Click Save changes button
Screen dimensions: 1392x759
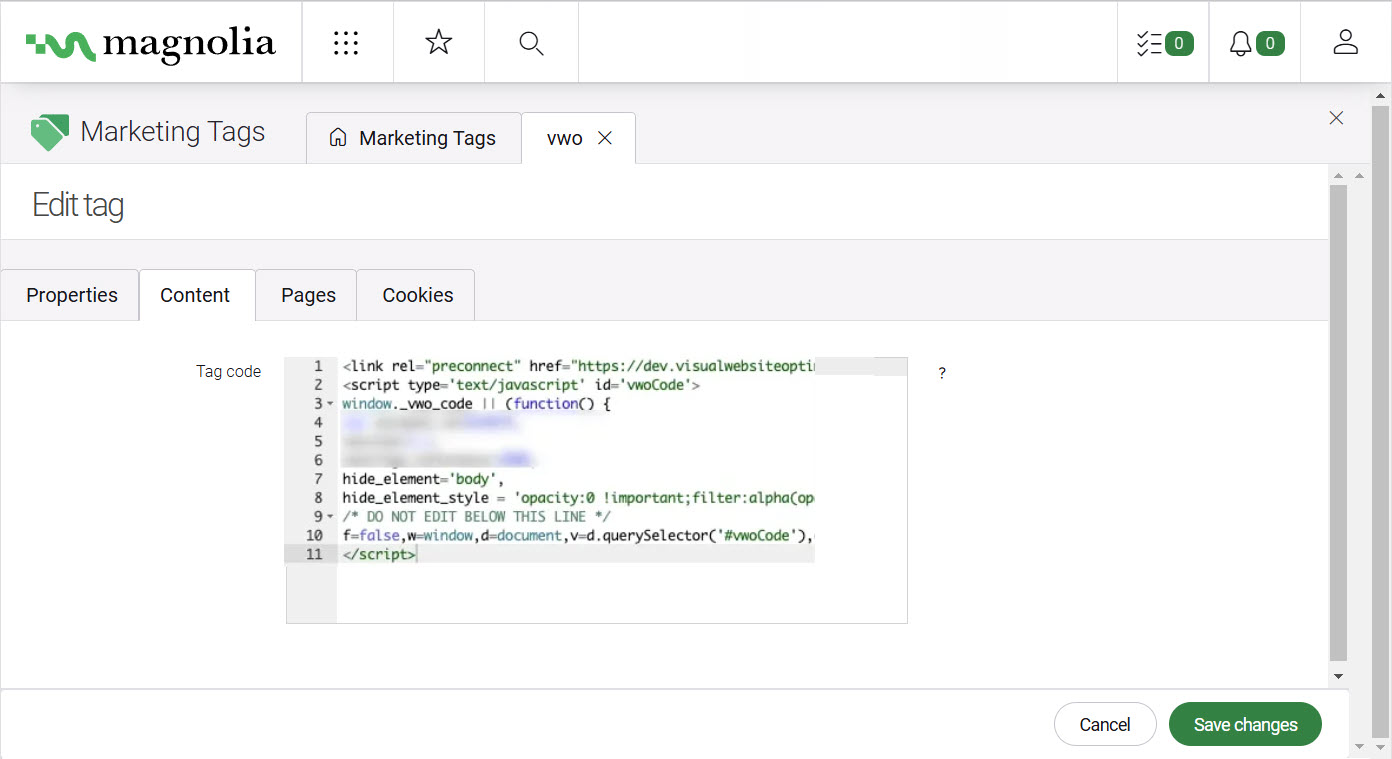coord(1245,725)
